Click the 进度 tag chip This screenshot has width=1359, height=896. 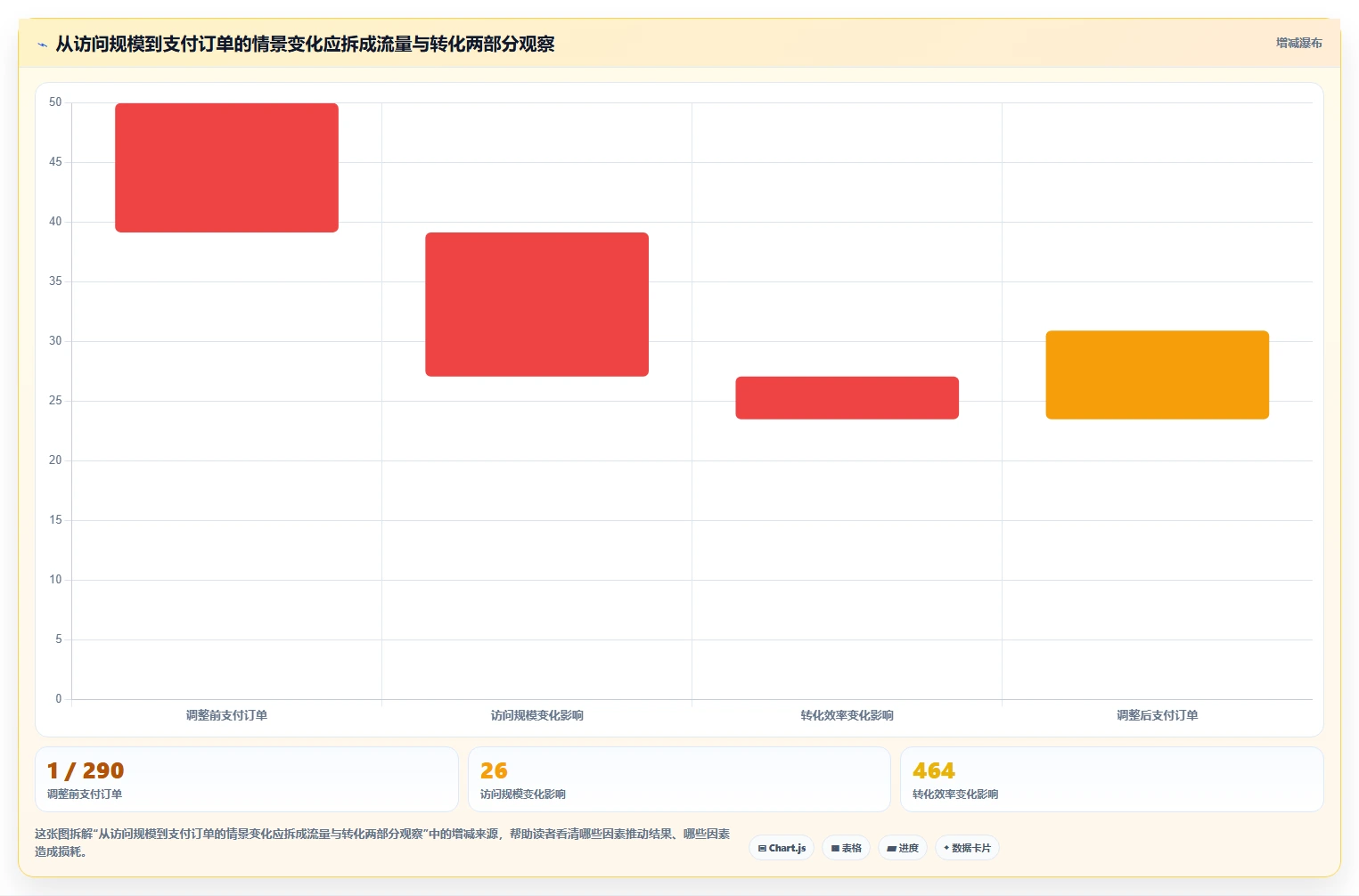[x=903, y=848]
